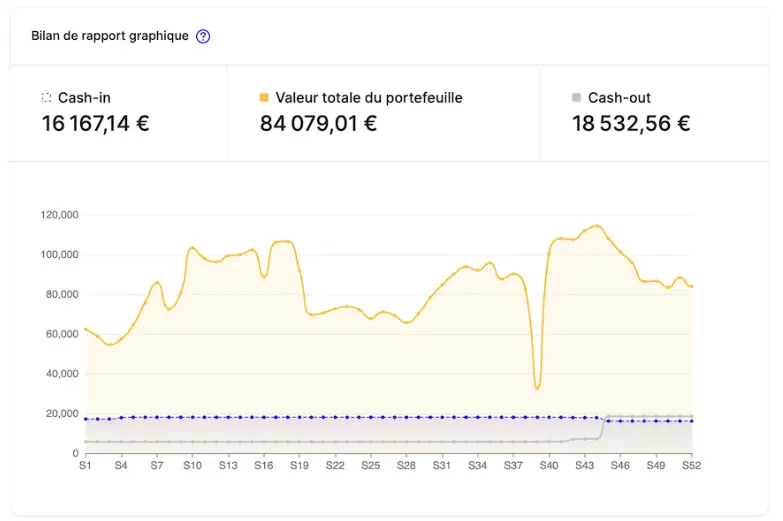This screenshot has height=521, width=783.
Task: Click the help question mark icon
Action: 203,37
